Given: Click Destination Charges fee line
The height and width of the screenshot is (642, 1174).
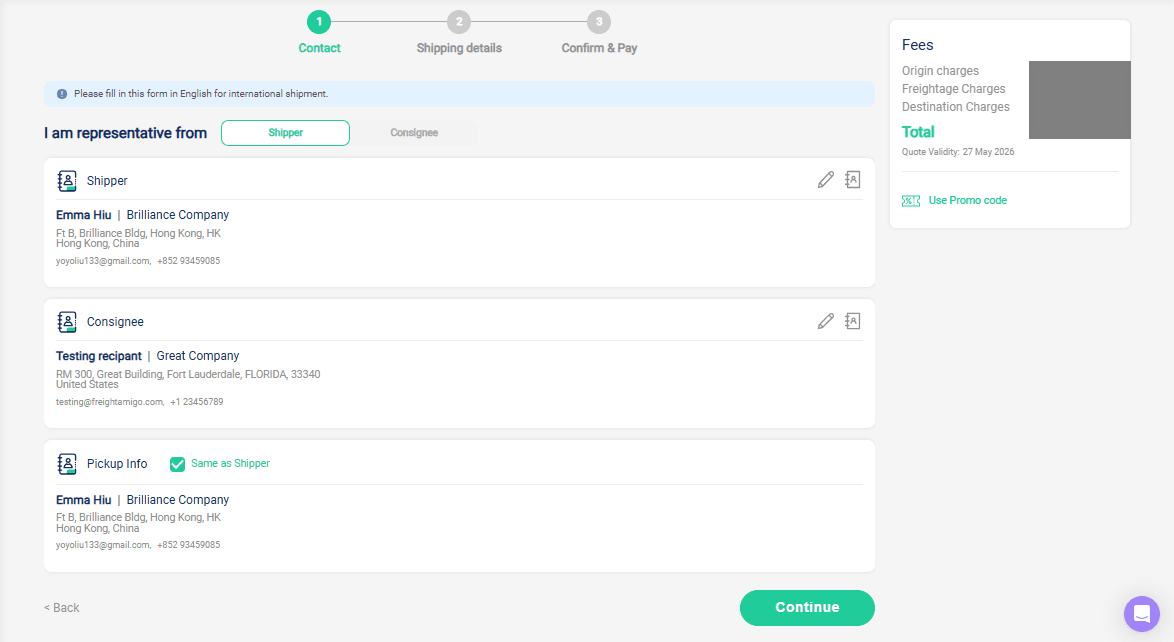Looking at the screenshot, I should [x=955, y=106].
